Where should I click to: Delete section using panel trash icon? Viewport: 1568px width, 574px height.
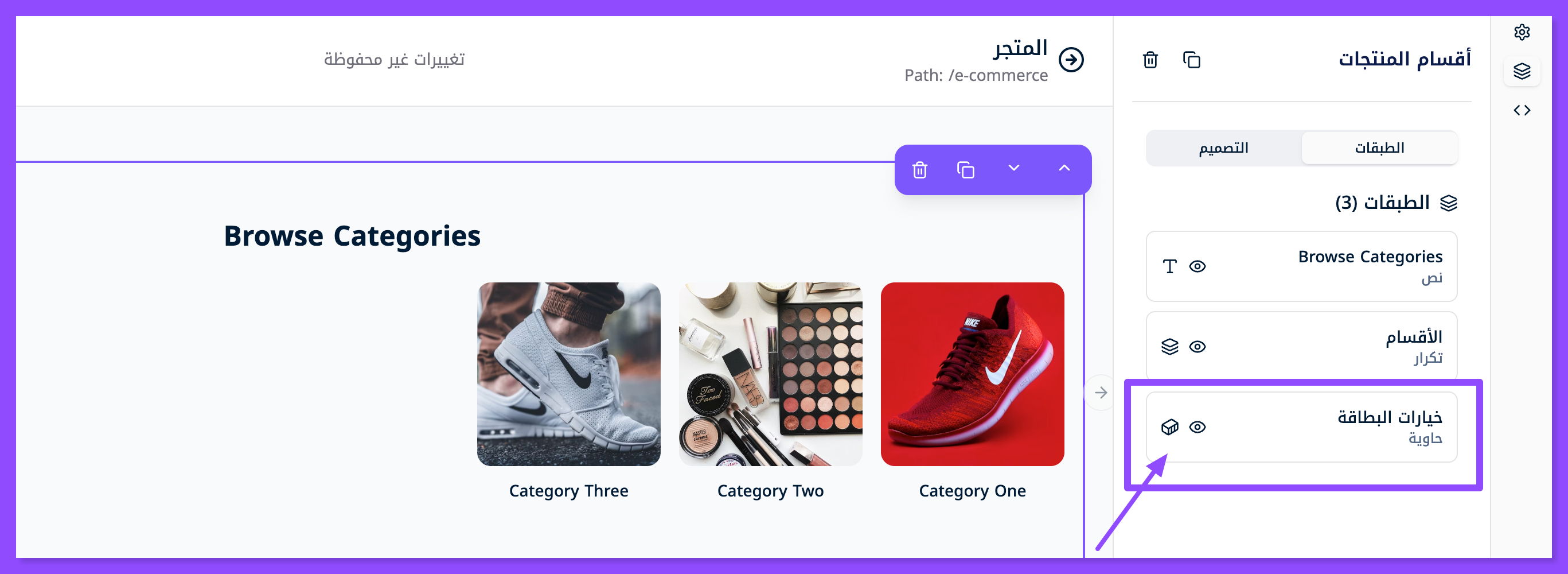pyautogui.click(x=1150, y=60)
